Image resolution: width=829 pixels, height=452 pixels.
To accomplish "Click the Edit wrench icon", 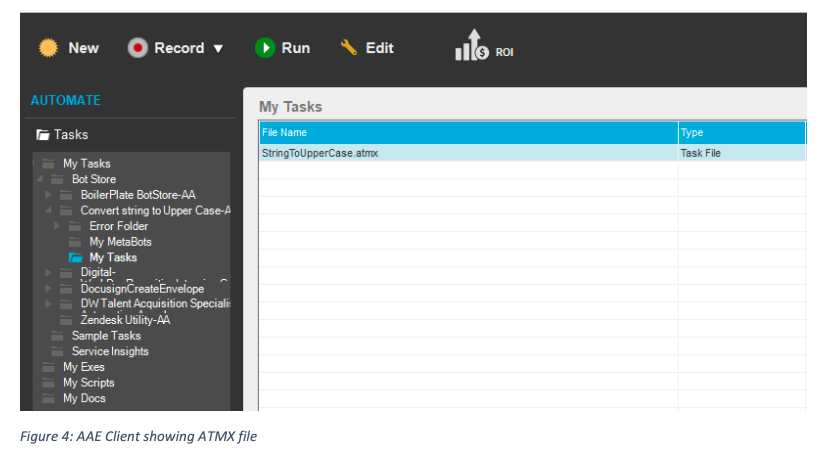I will pos(348,48).
